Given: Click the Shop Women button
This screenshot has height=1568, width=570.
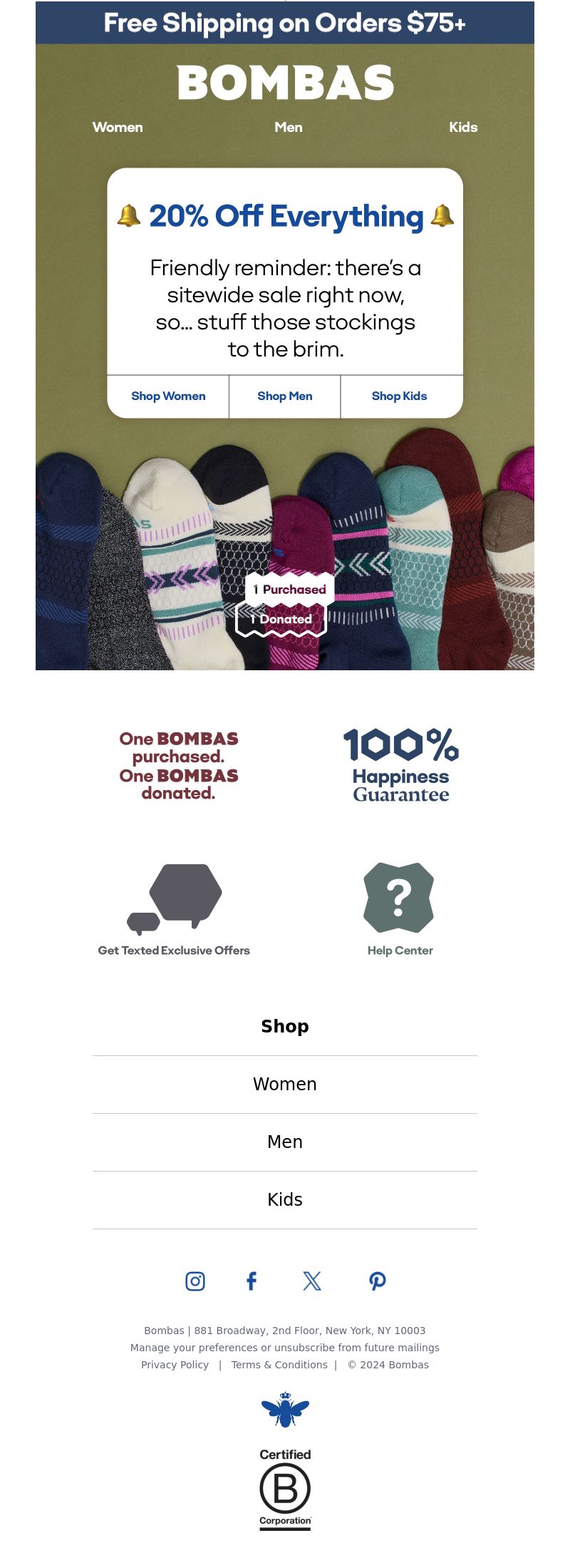Looking at the screenshot, I should (168, 396).
